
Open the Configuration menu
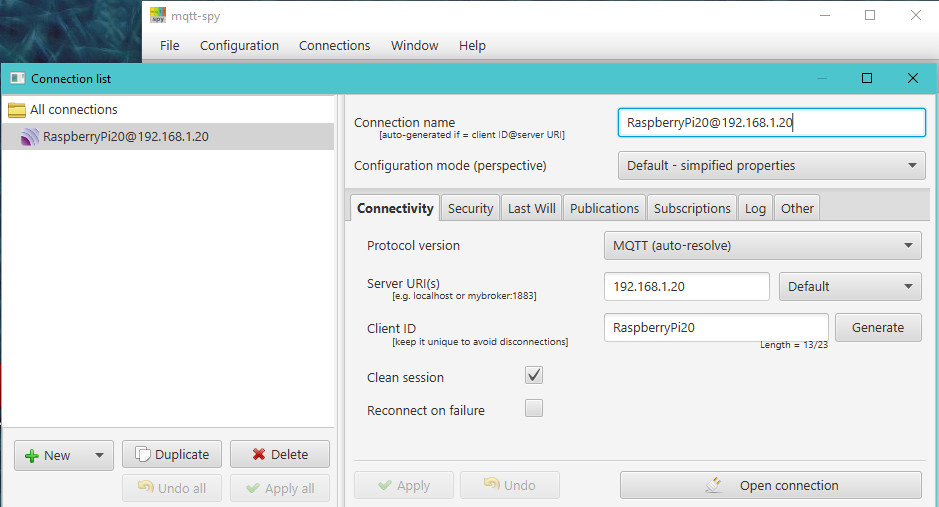click(x=239, y=45)
